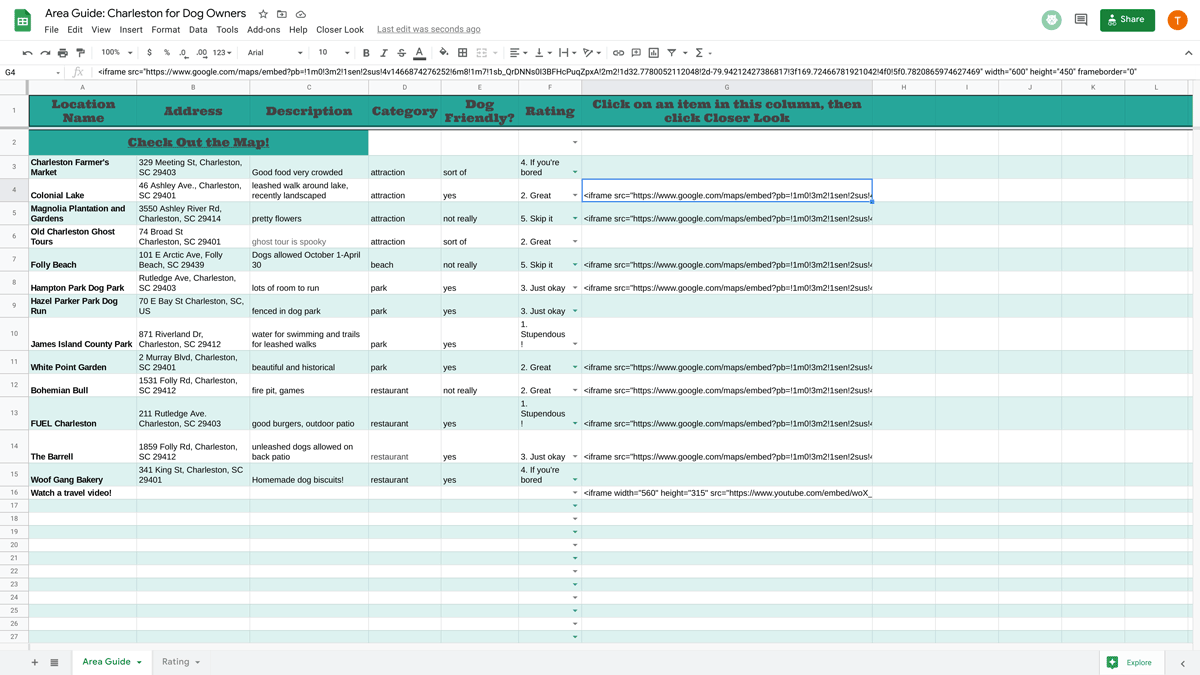Viewport: 1200px width, 675px height.
Task: Select the Paint format tool
Action: pos(81,53)
